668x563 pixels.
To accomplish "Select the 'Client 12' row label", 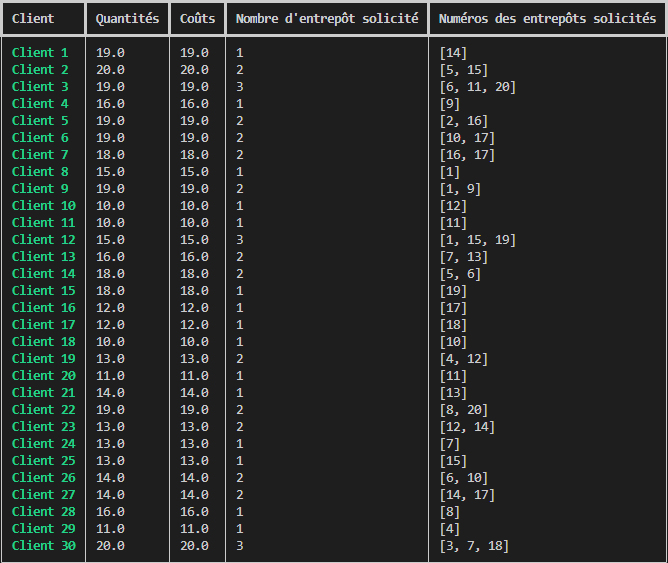I will coord(43,240).
